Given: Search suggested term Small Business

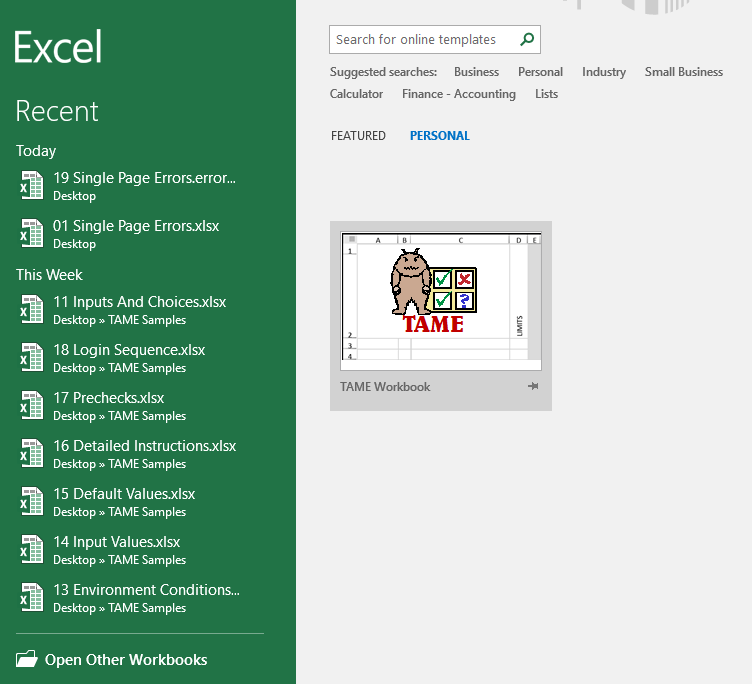Looking at the screenshot, I should pos(684,72).
